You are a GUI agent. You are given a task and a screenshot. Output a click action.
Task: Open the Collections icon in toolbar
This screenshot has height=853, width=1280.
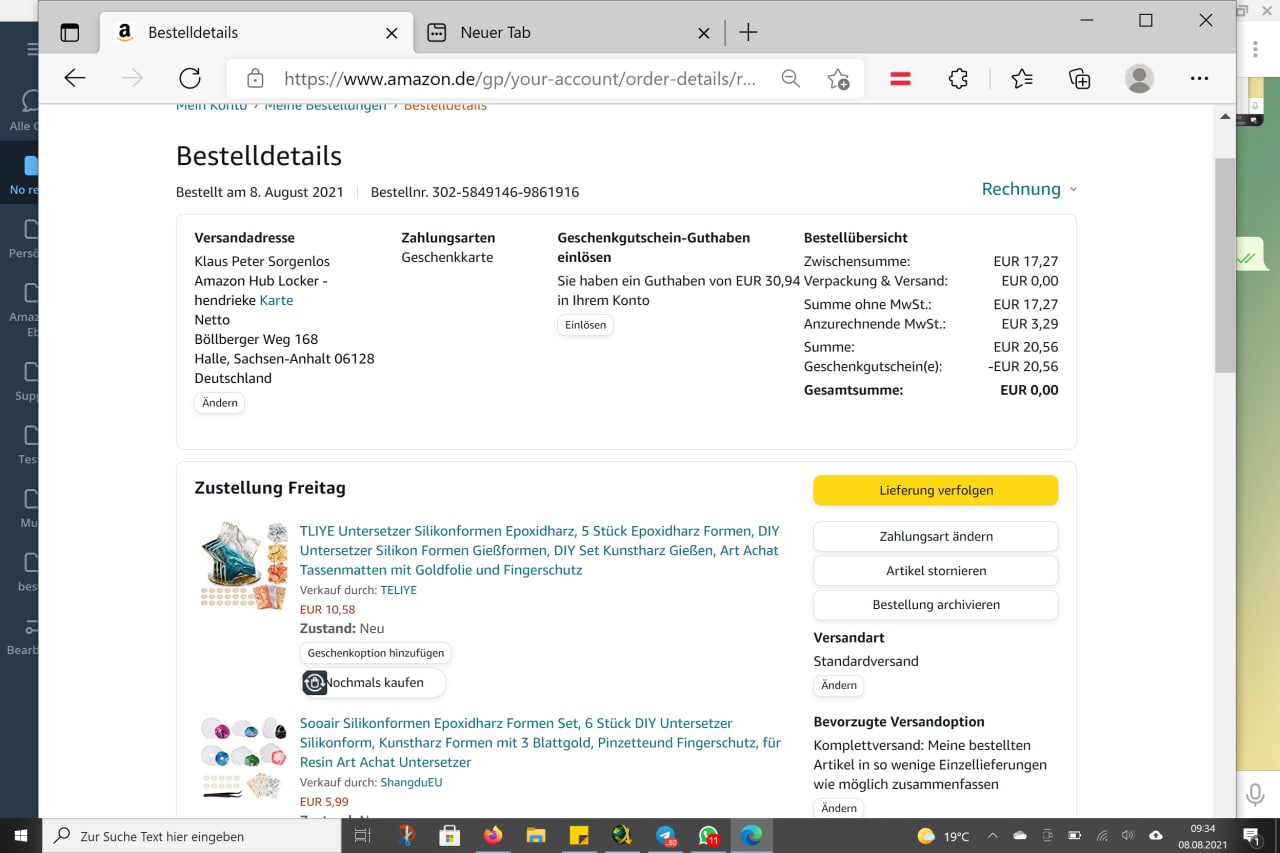click(1079, 79)
